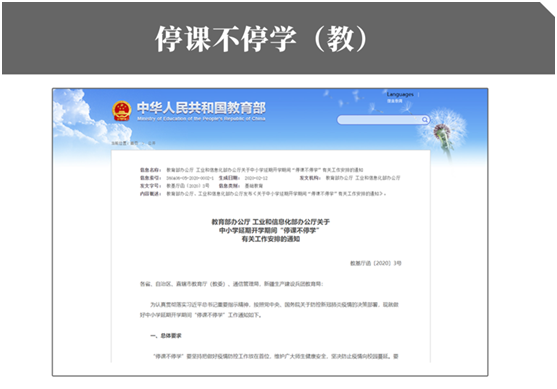The height and width of the screenshot is (389, 557).
Task: Click the section heading 一、总体要求
Action: 166,336
